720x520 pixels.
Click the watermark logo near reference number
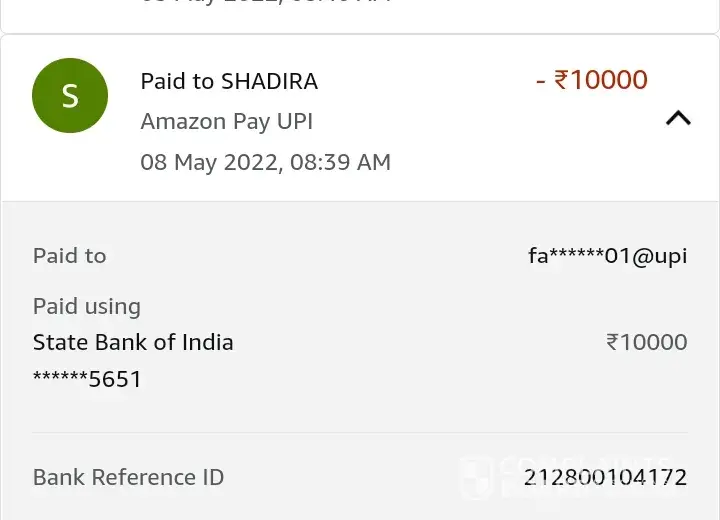(477, 477)
